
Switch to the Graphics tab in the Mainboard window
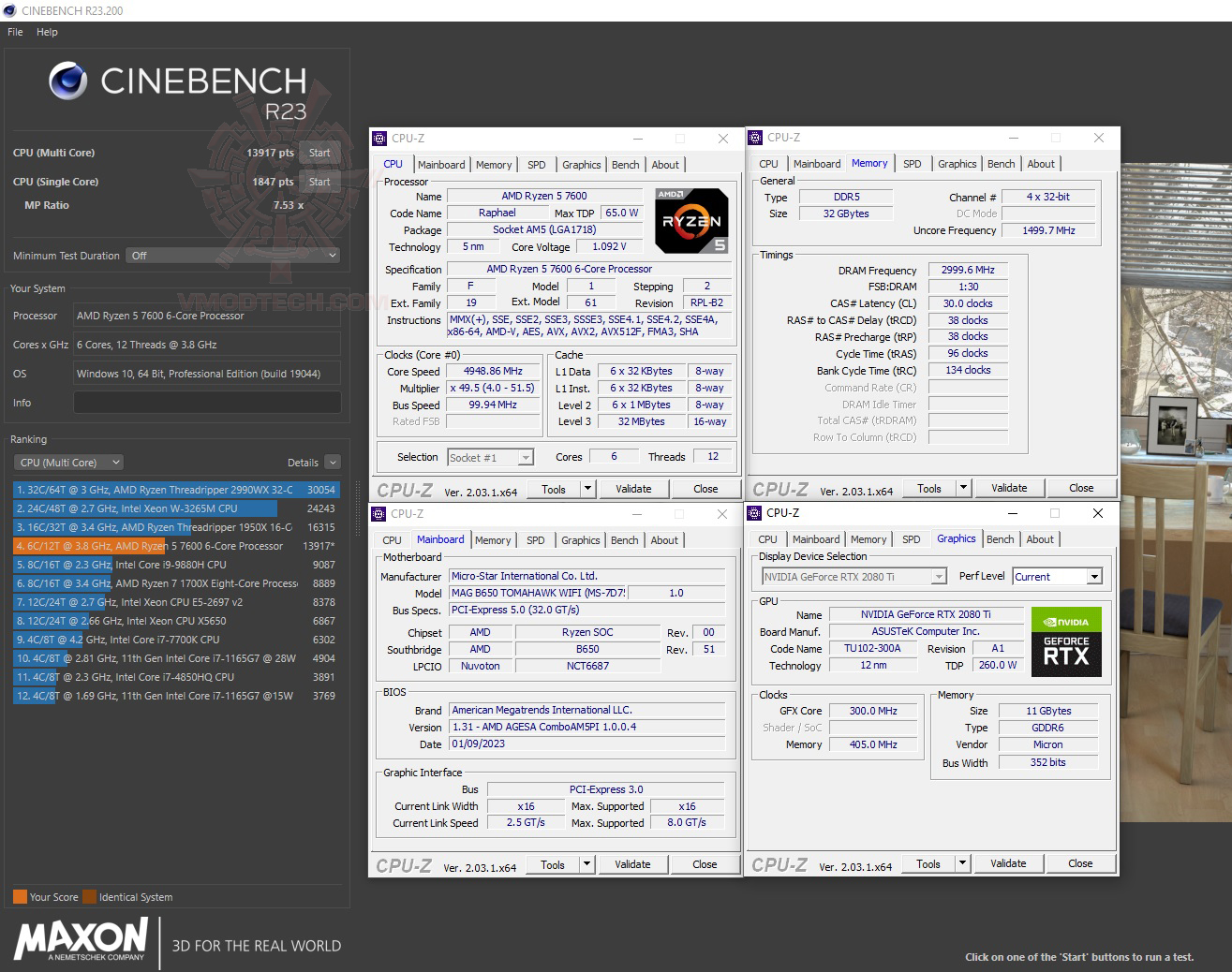click(x=581, y=540)
